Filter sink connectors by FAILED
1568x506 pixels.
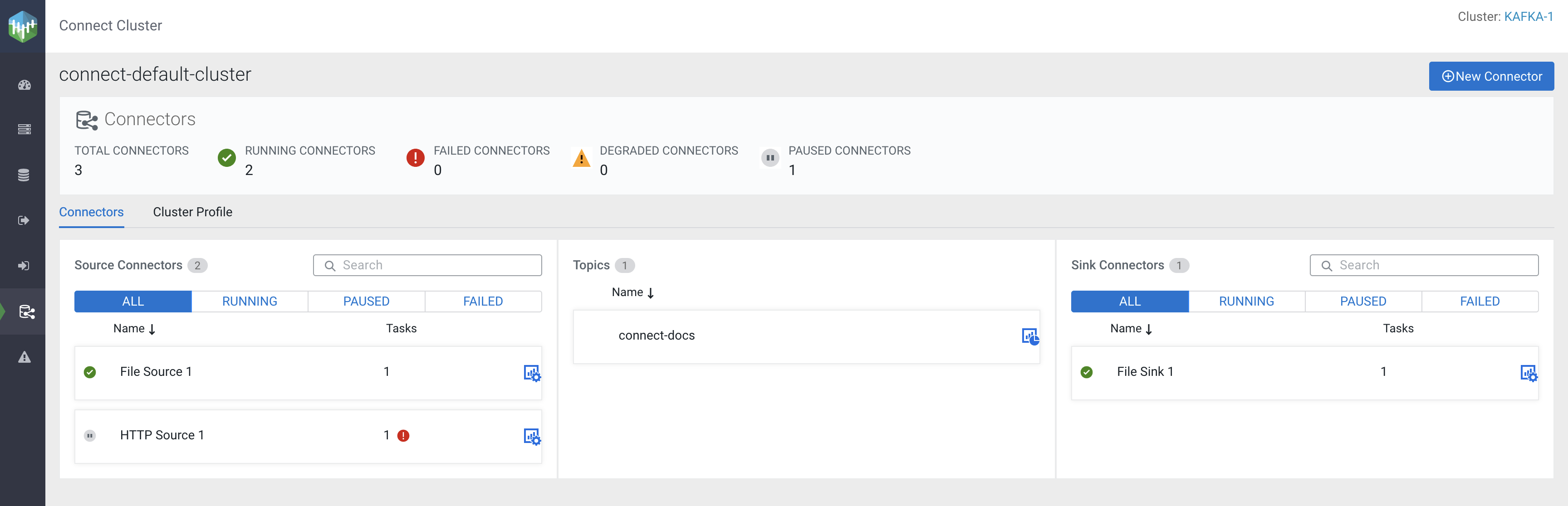(1479, 302)
